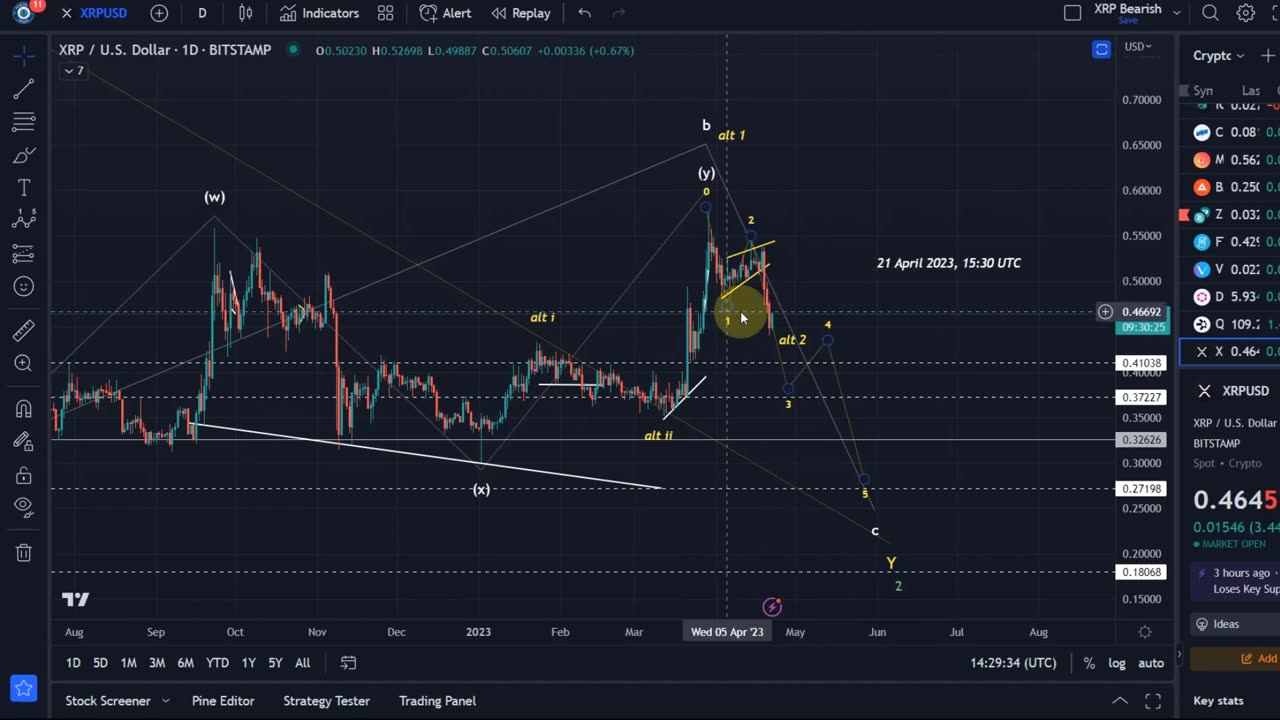Hide all drawings with eye icon
Screen dimensions: 1280x720
(x=24, y=507)
